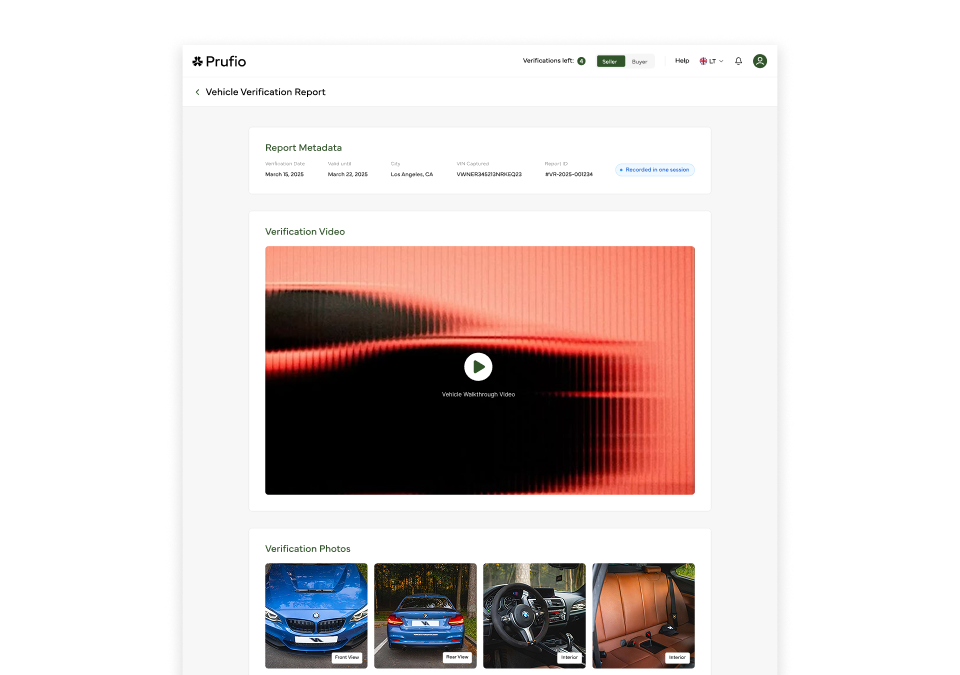Expand the LT language dropdown

pyautogui.click(x=716, y=61)
